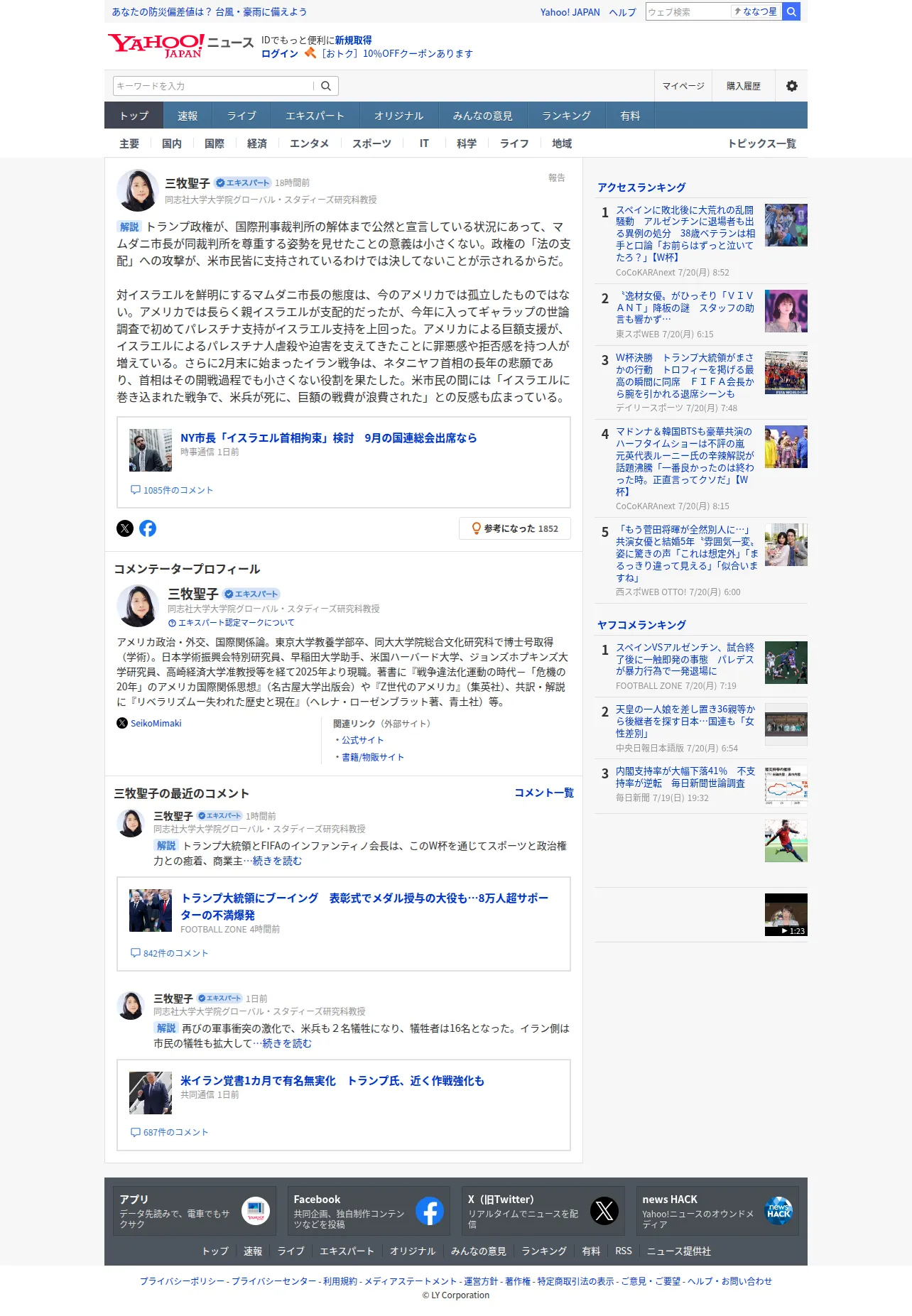The height and width of the screenshot is (1316, 912).
Task: Focus the ウェブ検索 input field
Action: point(688,11)
